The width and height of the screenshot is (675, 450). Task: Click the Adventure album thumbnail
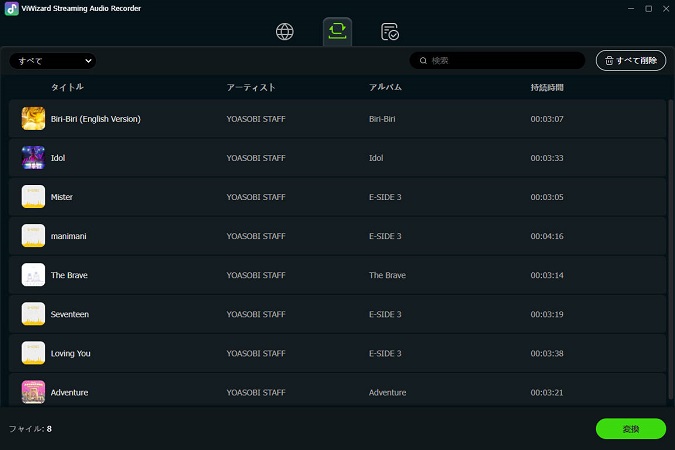[33, 392]
